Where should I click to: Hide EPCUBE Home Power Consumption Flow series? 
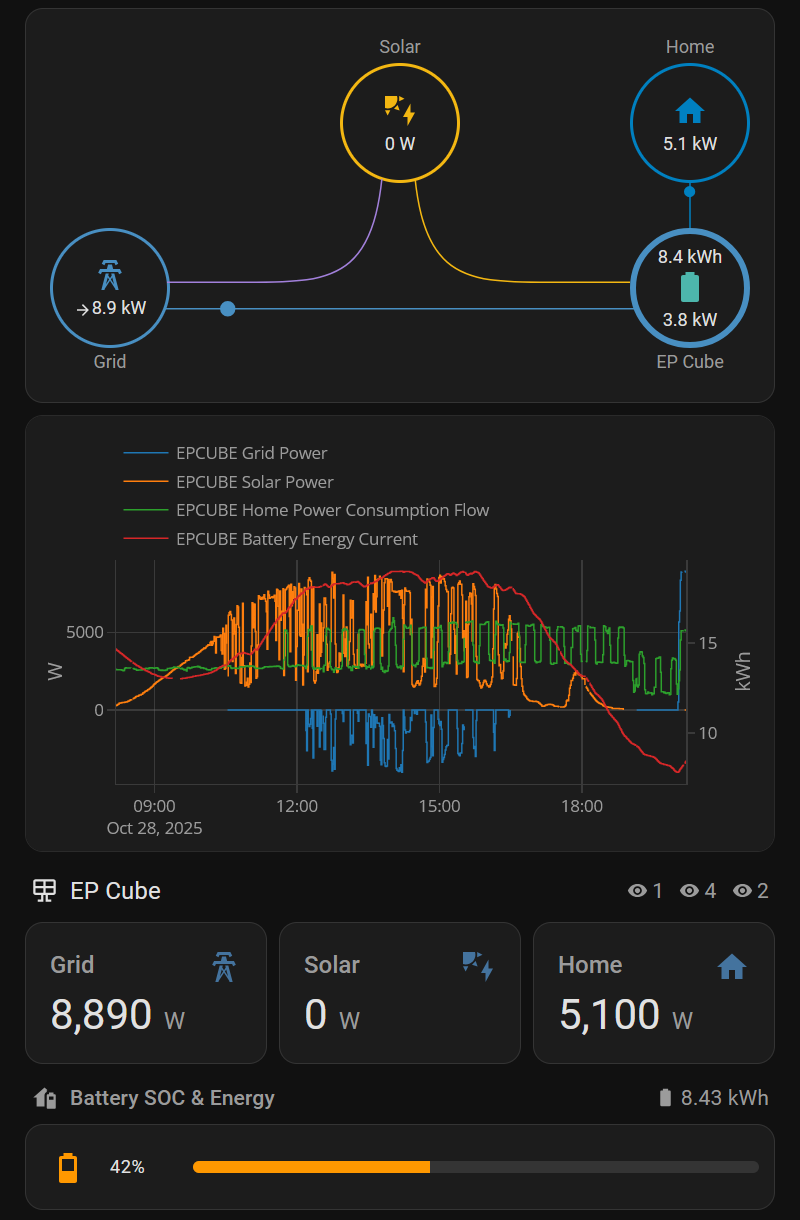click(306, 510)
